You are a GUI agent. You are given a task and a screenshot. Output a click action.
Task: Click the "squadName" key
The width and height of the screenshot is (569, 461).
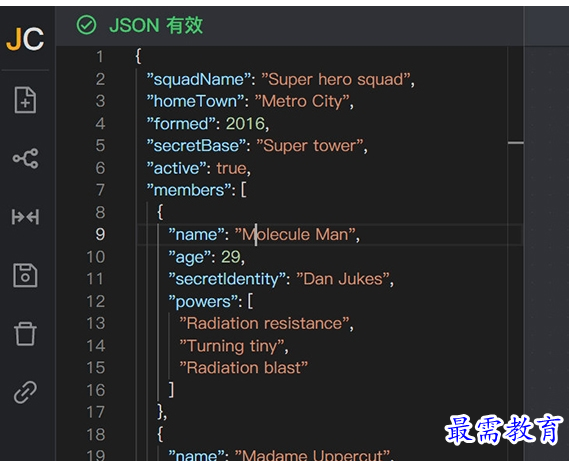click(198, 79)
